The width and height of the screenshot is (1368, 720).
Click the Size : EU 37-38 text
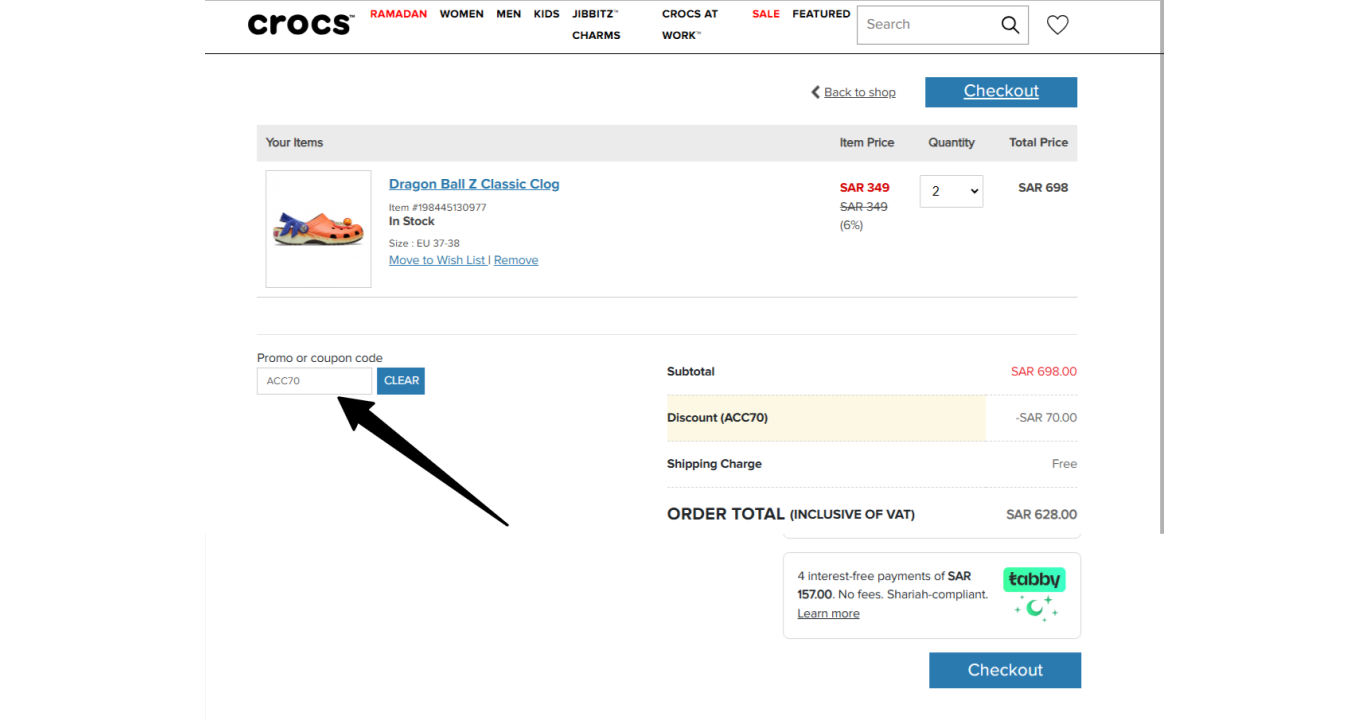coord(424,243)
